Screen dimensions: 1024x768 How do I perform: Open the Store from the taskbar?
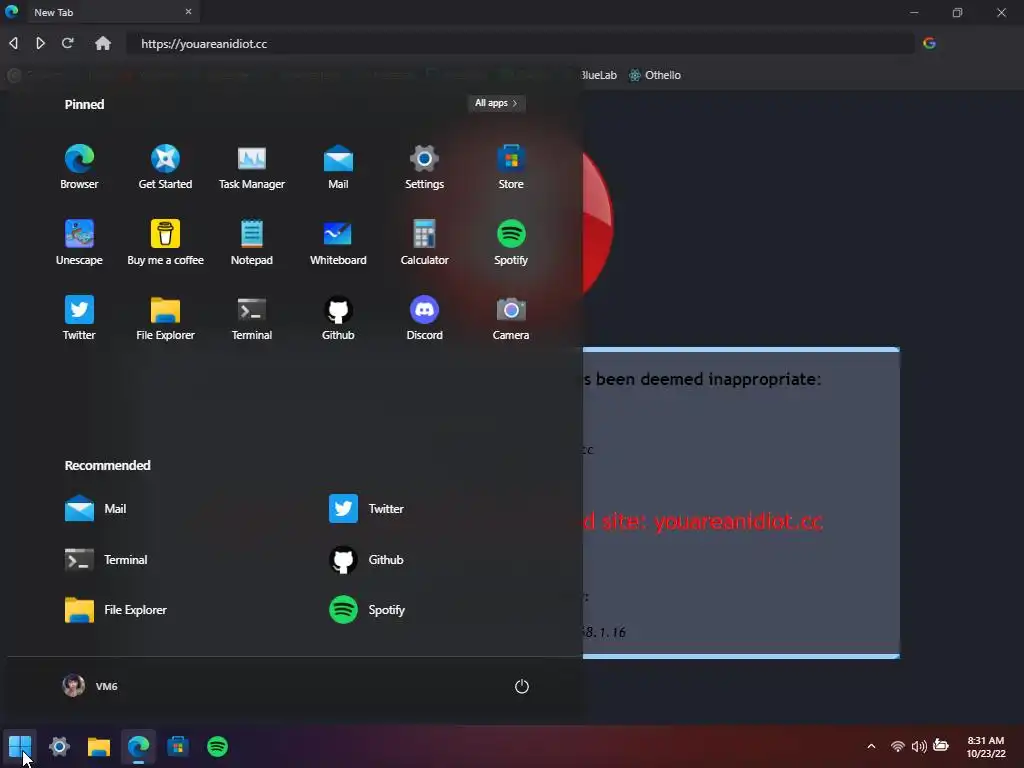tap(178, 746)
